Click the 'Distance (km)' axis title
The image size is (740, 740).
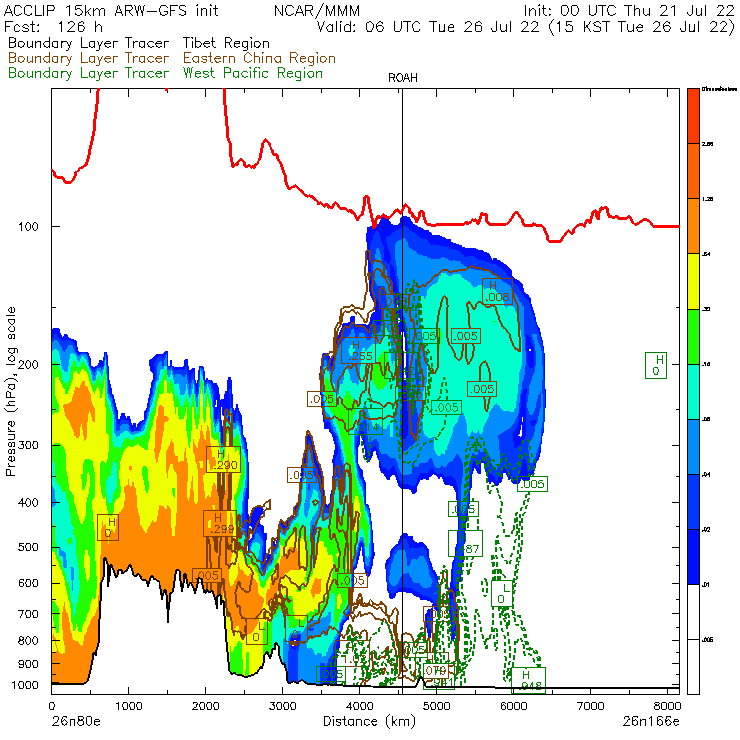(369, 721)
